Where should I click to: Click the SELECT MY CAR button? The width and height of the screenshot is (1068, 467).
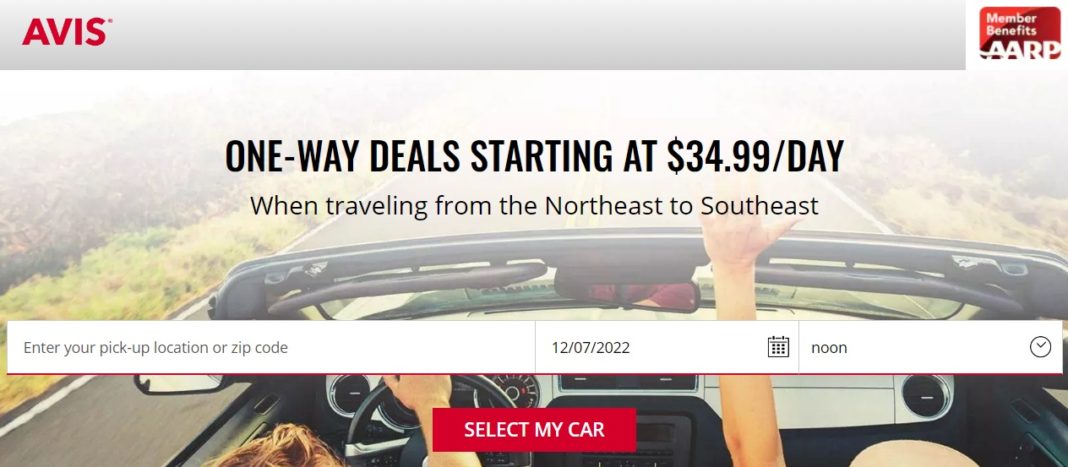pyautogui.click(x=534, y=430)
